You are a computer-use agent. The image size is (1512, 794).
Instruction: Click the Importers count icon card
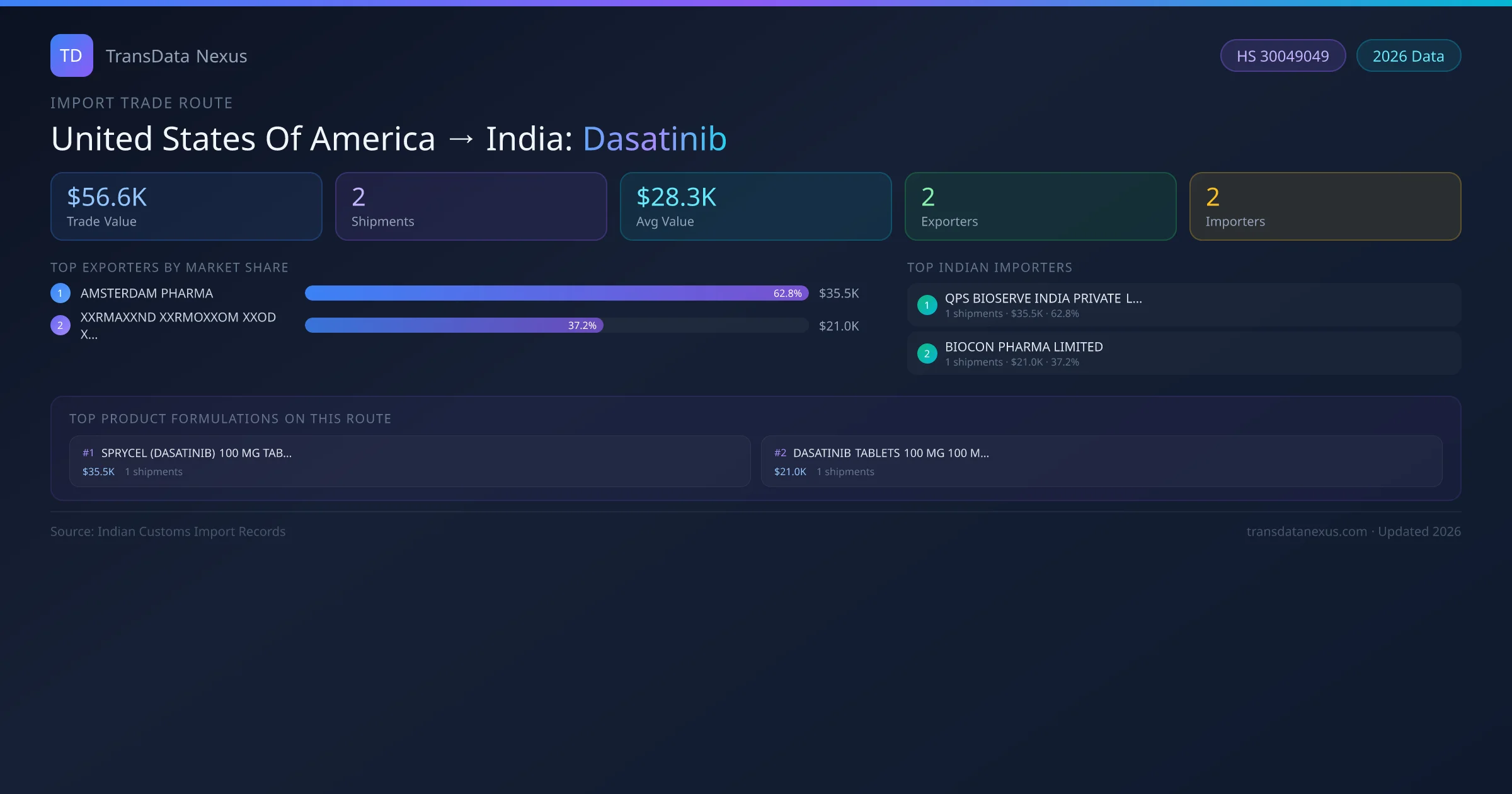[1325, 206]
